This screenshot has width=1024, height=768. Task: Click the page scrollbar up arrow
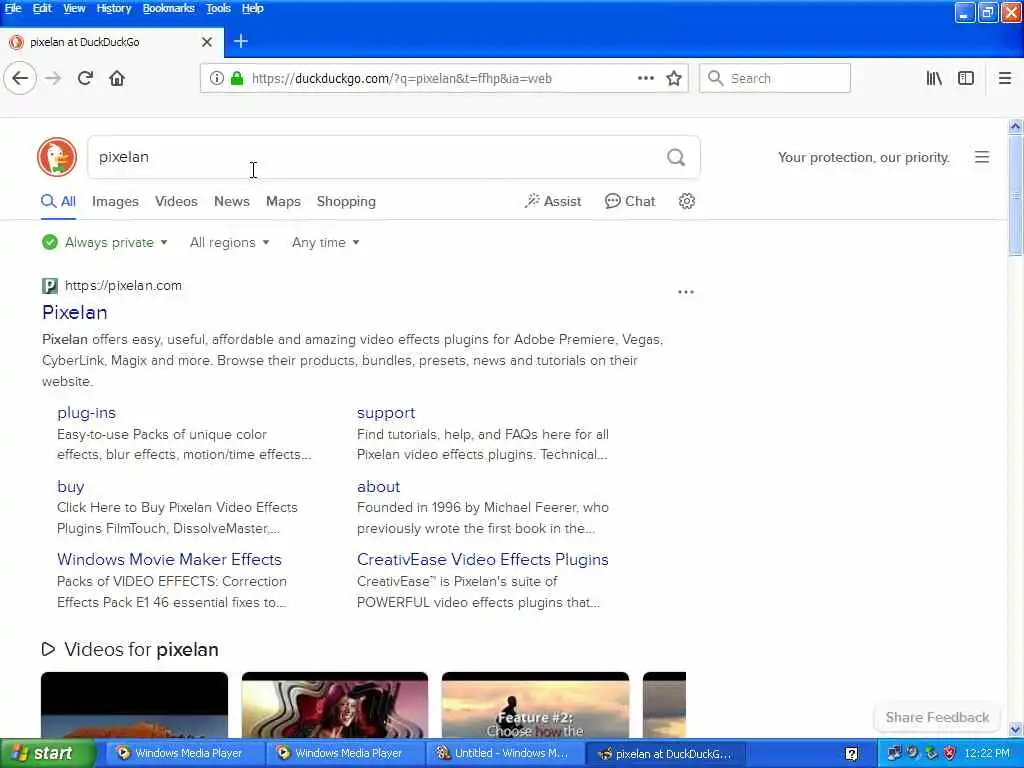click(x=1015, y=126)
